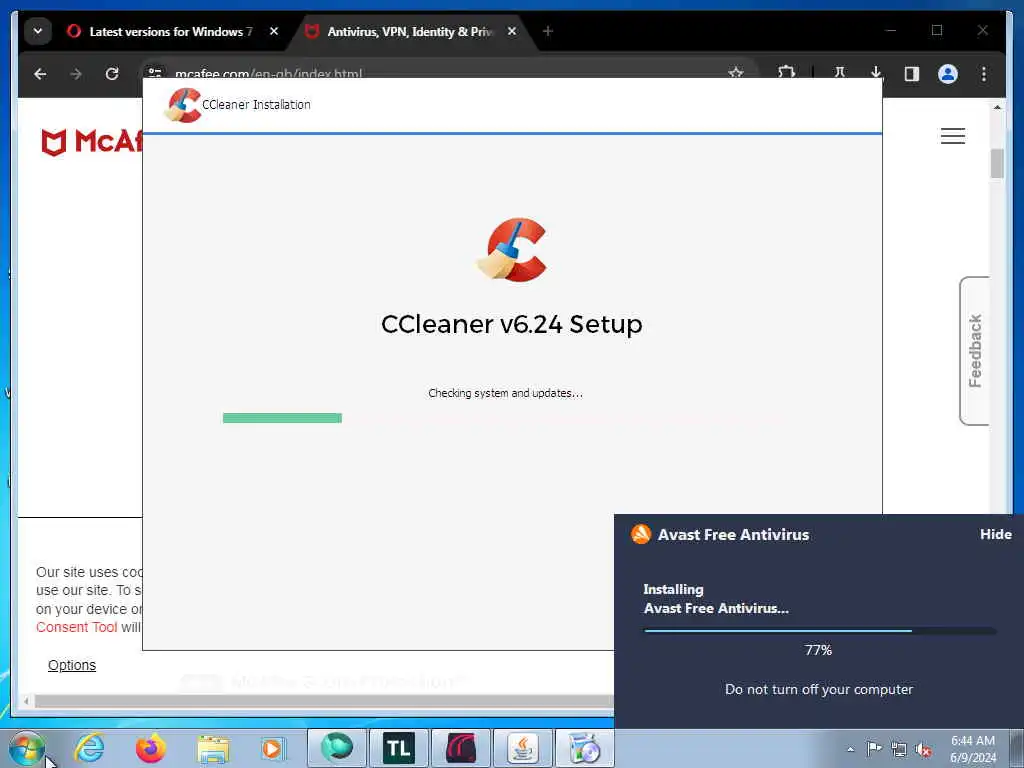The image size is (1024, 768).
Task: Switch to the dark red app taskbar button
Action: click(x=460, y=748)
